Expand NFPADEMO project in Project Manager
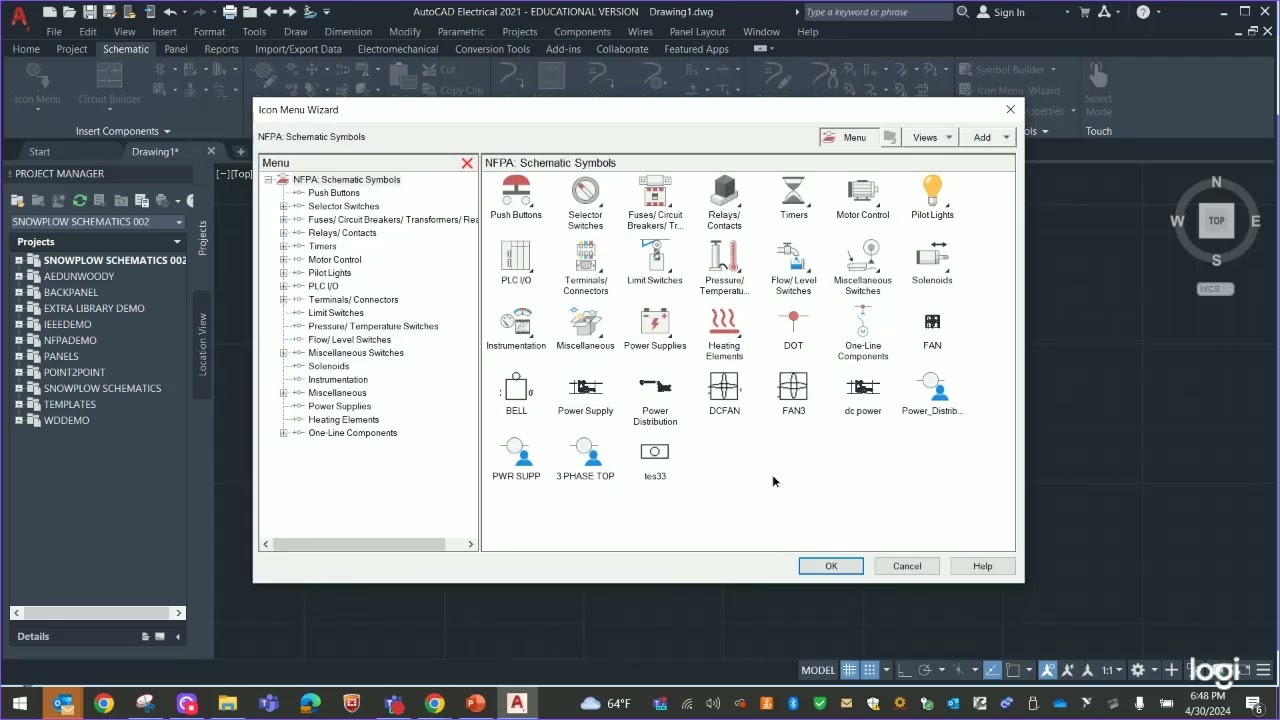 pyautogui.click(x=18, y=340)
